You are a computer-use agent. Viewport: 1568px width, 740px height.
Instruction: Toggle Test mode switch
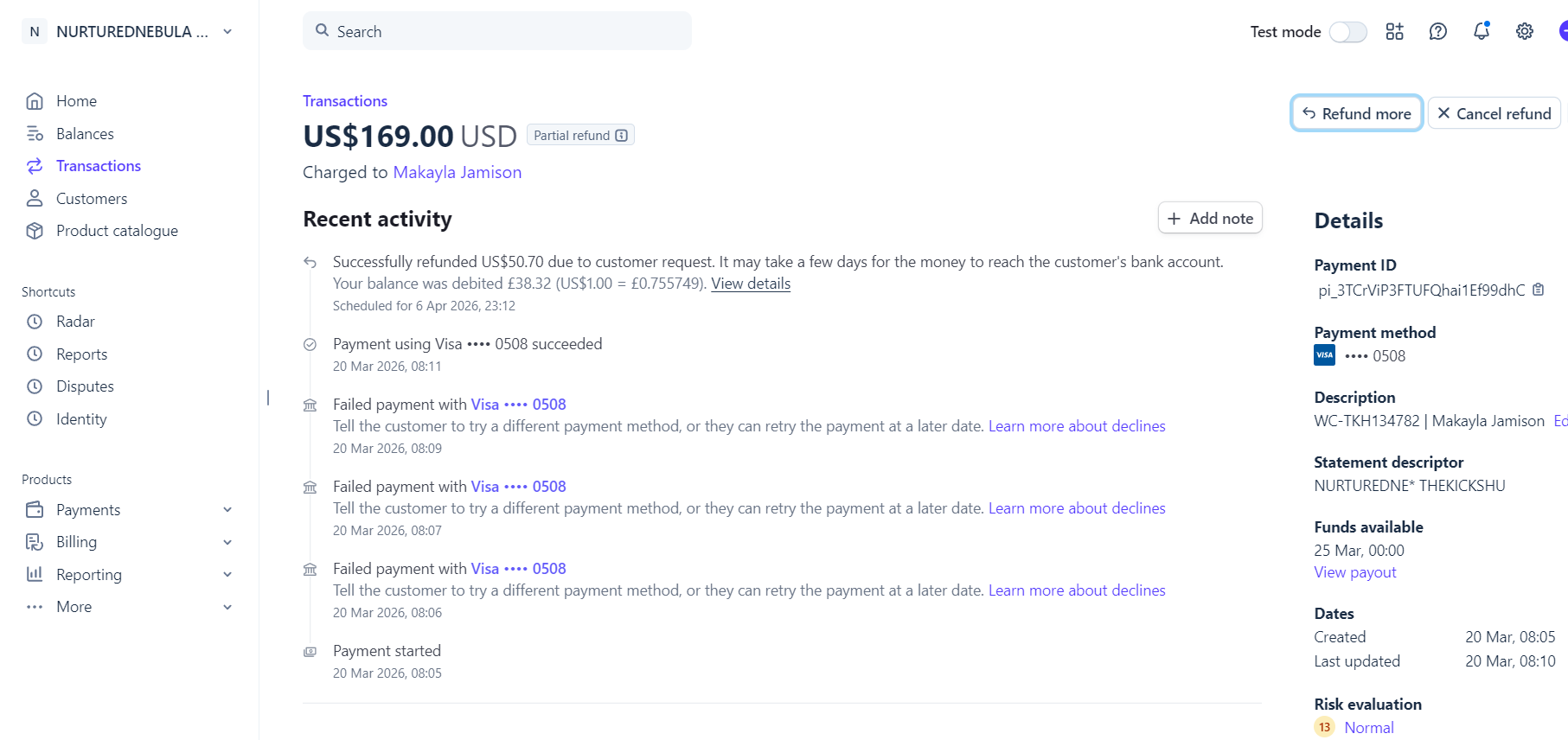1347,32
